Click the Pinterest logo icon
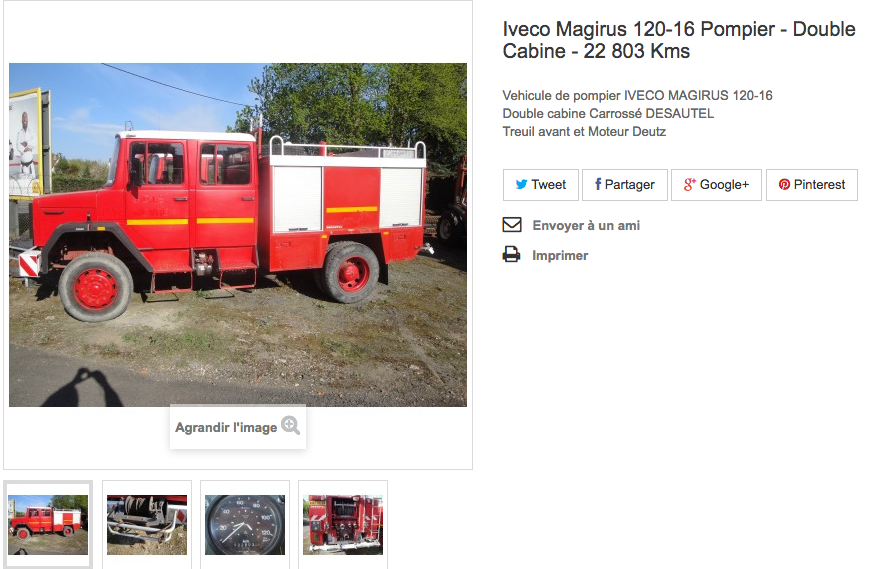This screenshot has height=569, width=871. (x=784, y=184)
